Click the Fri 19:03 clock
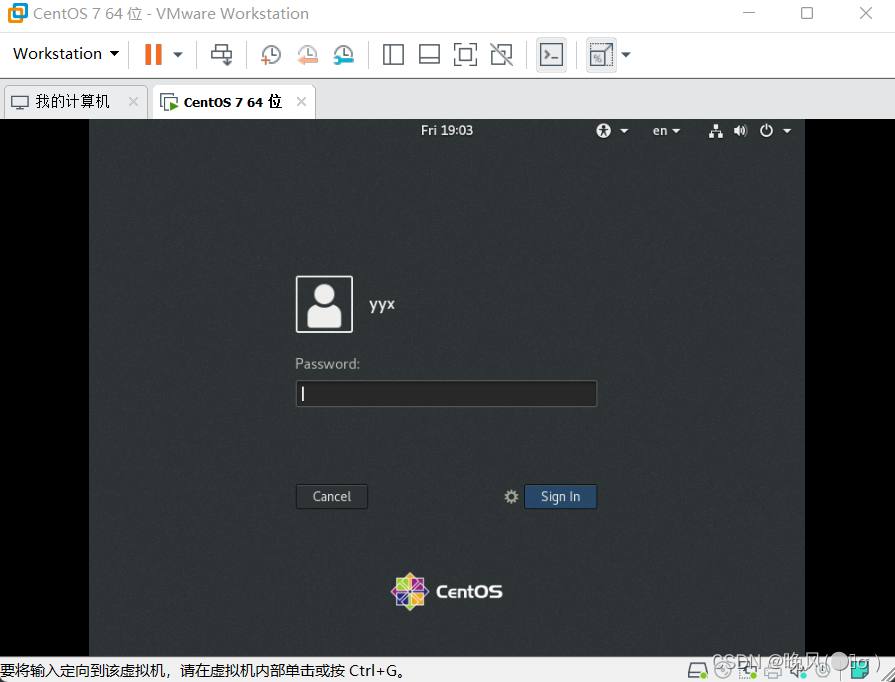 (x=447, y=131)
